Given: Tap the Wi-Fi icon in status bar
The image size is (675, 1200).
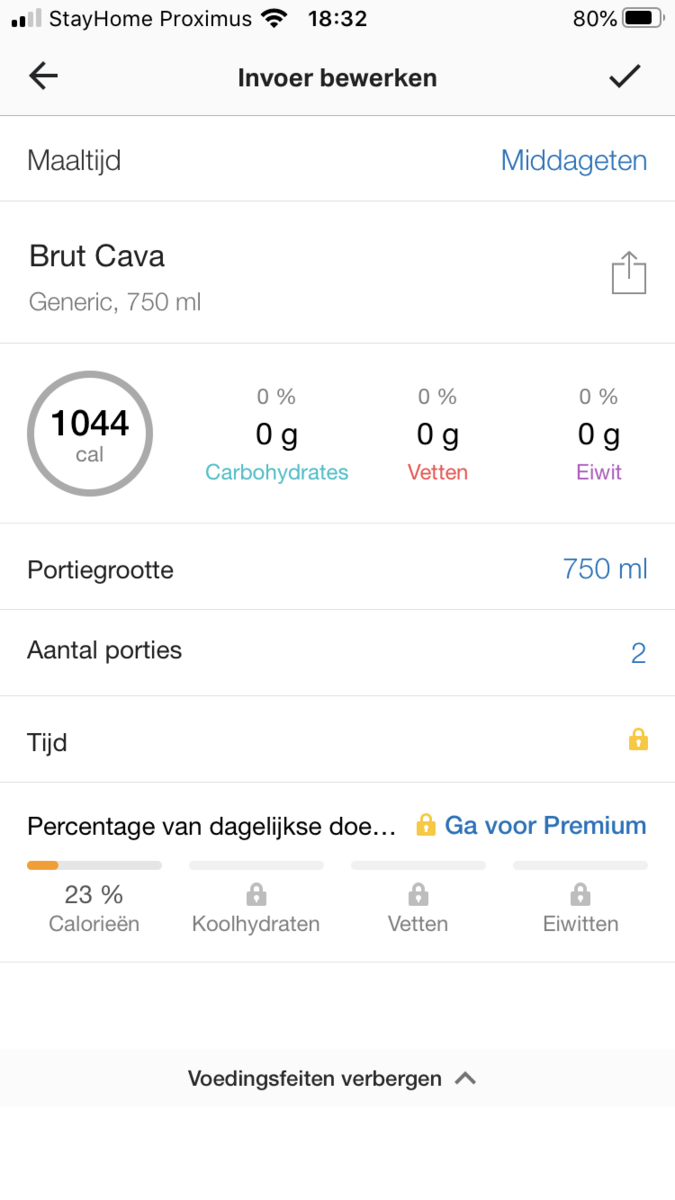Looking at the screenshot, I should pos(272,18).
